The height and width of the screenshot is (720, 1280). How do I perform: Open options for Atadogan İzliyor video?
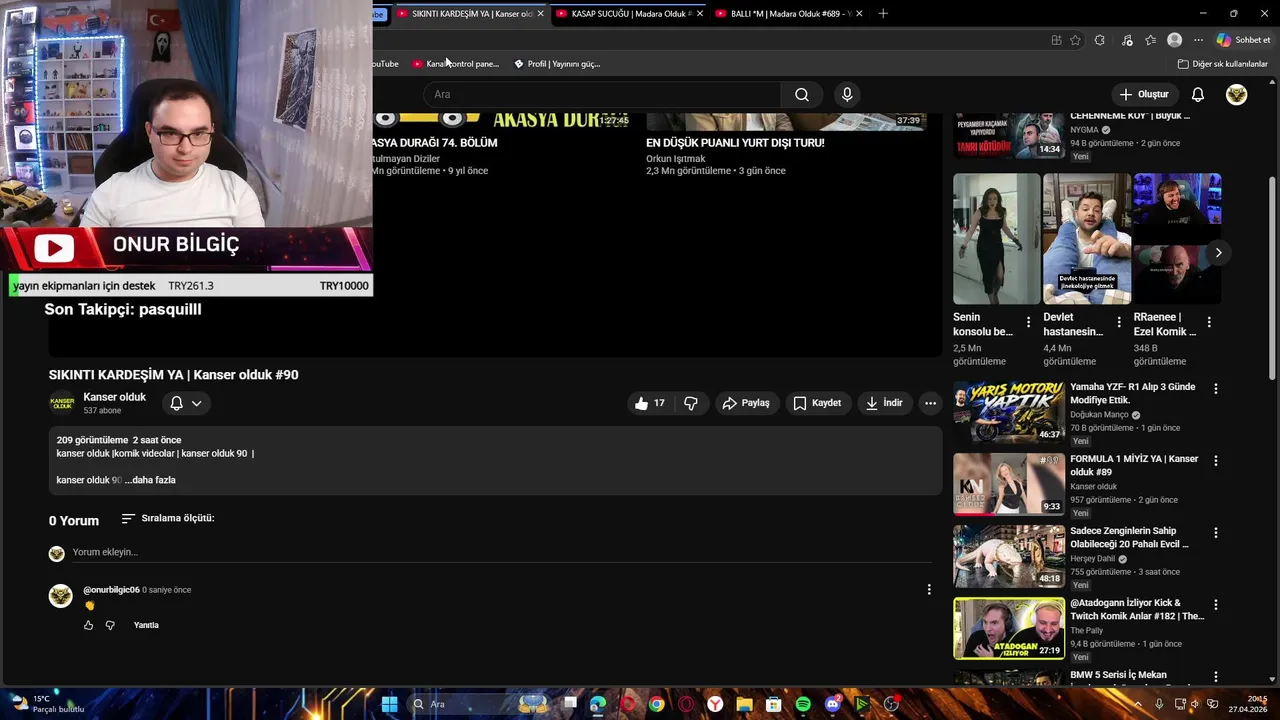1216,605
